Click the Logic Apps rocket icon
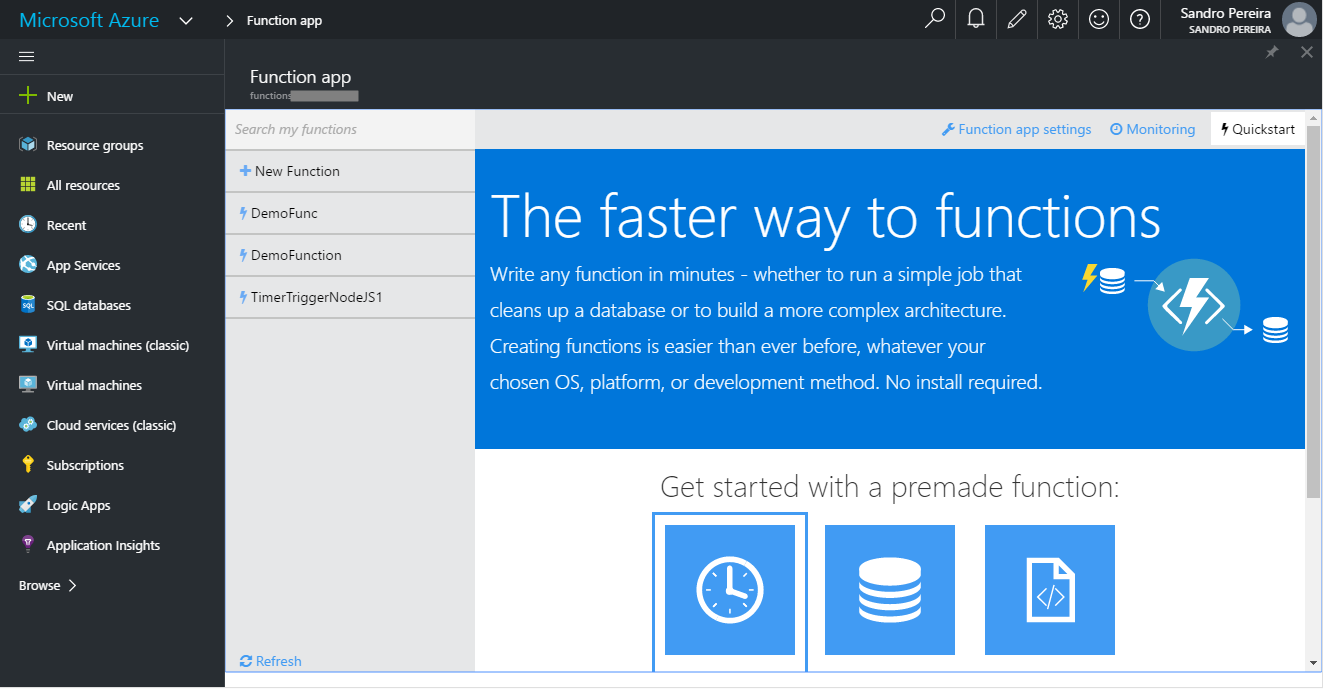The image size is (1323, 689). tap(28, 505)
